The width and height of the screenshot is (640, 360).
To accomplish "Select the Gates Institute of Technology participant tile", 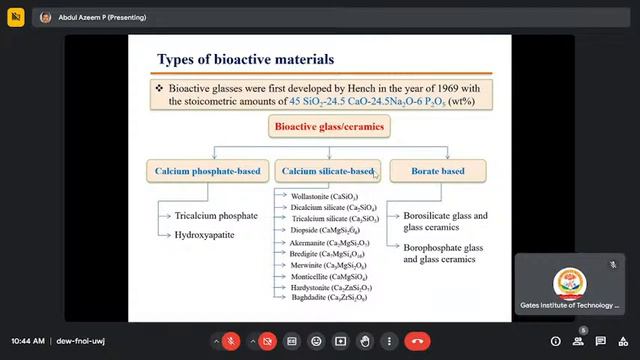I will point(570,284).
